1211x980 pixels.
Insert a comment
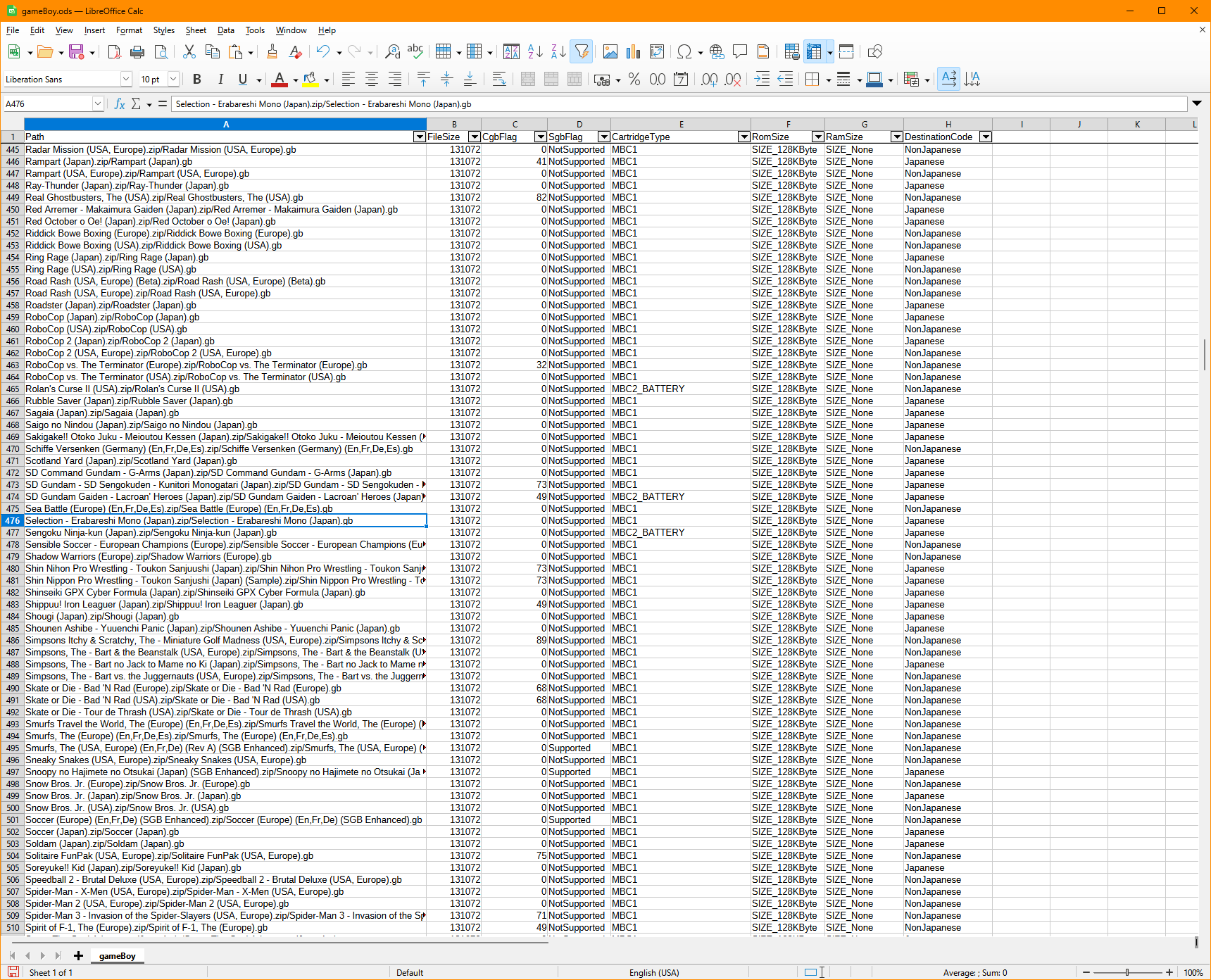point(740,51)
